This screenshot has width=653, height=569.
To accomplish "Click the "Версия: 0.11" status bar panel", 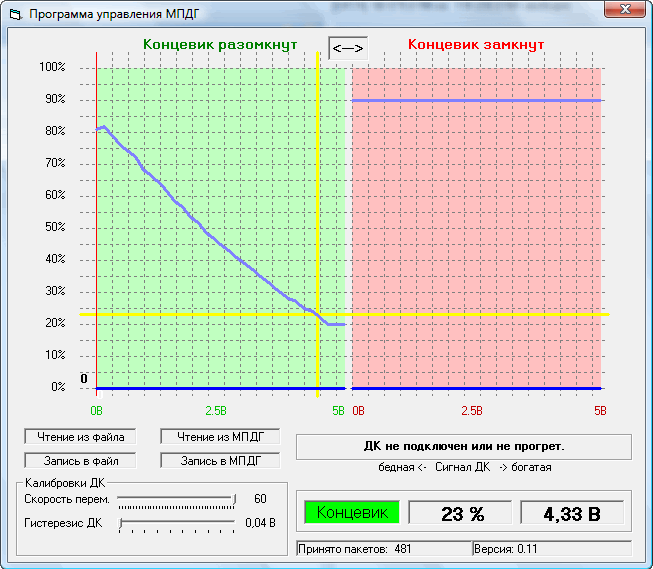I will click(550, 549).
